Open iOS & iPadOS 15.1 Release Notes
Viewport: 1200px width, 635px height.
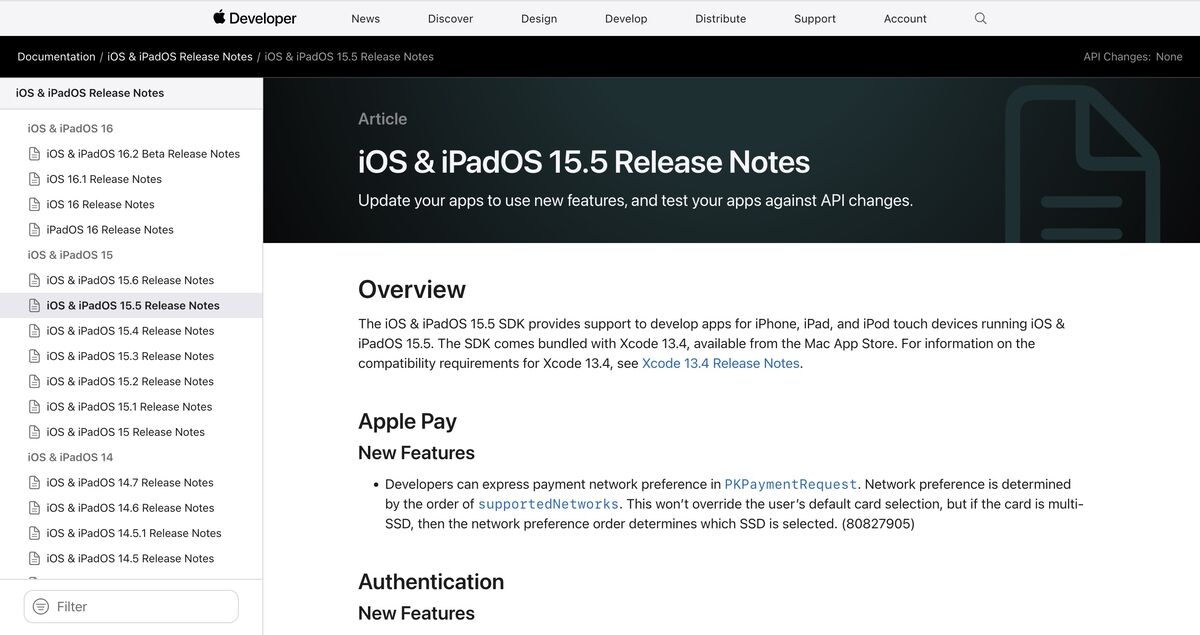[129, 407]
